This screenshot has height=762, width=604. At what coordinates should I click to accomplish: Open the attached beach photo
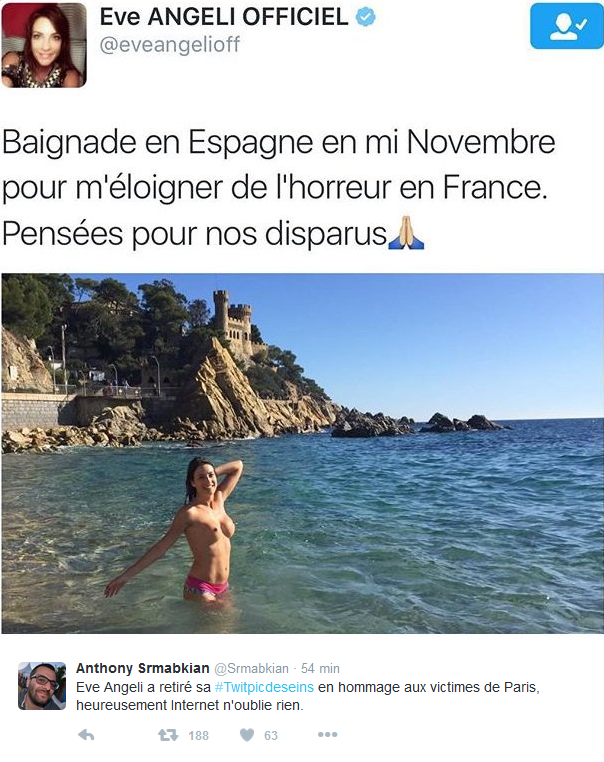coord(302,453)
